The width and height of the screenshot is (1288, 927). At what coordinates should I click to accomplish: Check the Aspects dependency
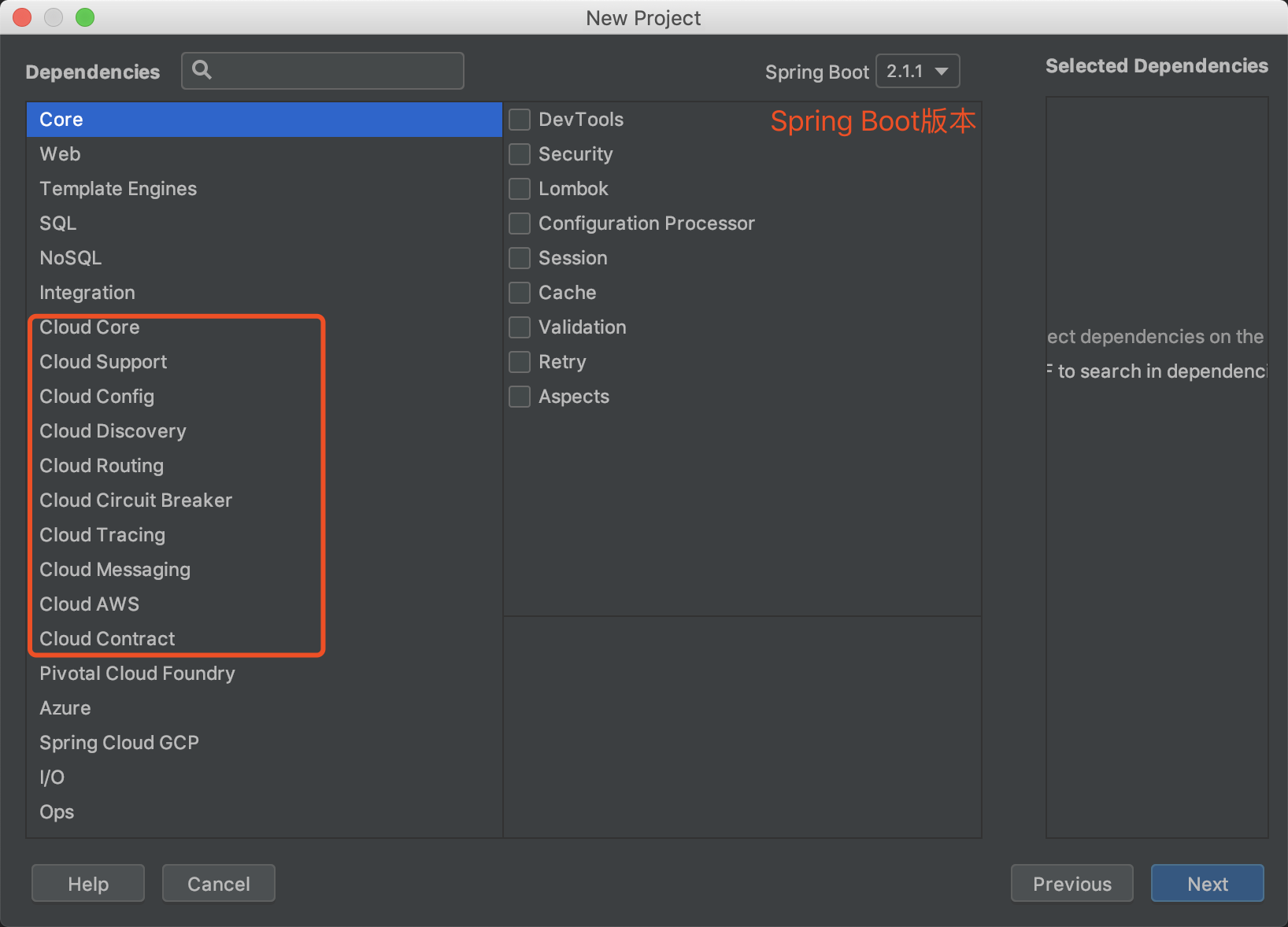coord(520,397)
